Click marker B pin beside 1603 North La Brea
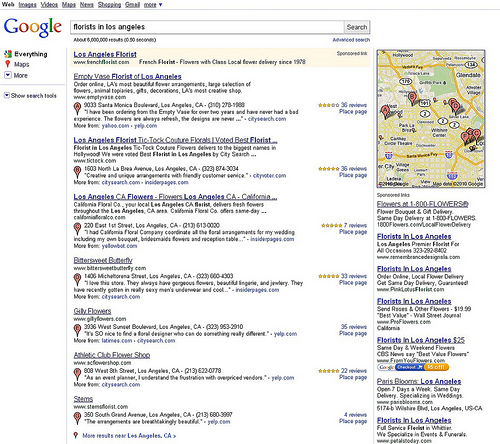Screen dimensions: 500x444 pos(77,172)
